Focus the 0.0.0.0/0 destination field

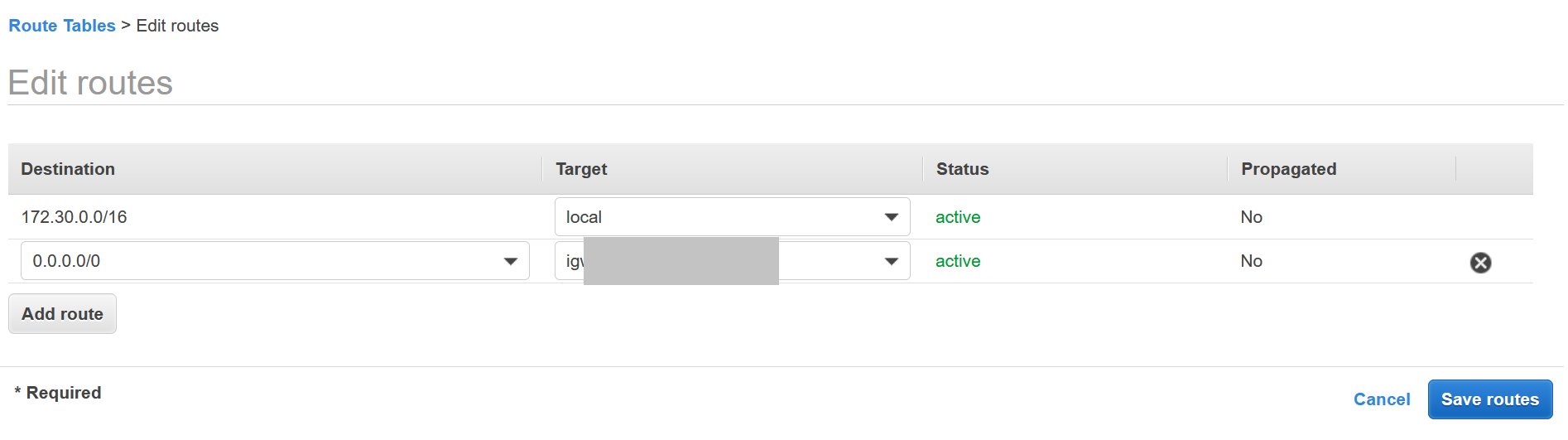pyautogui.click(x=275, y=261)
